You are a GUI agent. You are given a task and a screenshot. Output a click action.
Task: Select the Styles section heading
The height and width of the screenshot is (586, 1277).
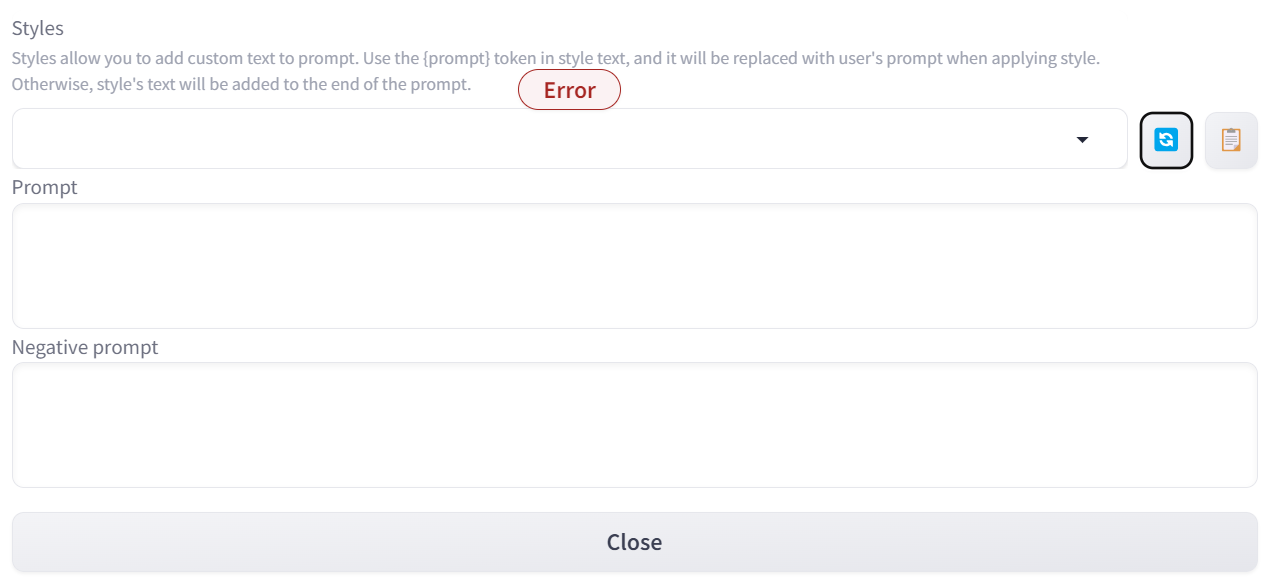[x=37, y=27]
